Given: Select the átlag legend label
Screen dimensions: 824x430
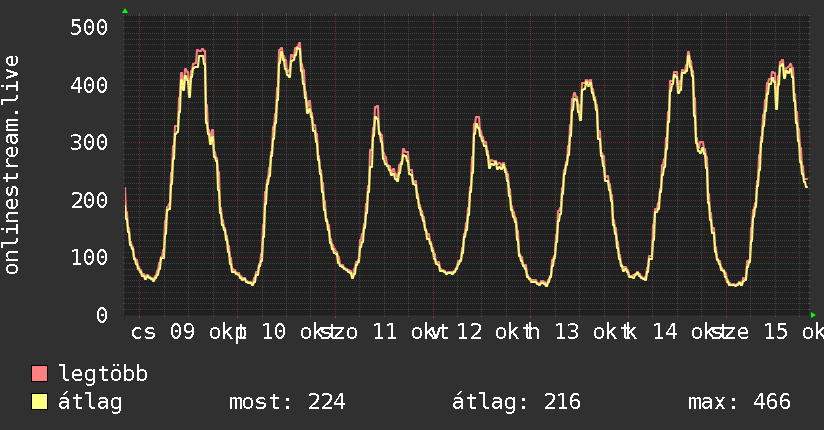Looking at the screenshot, I should coord(90,402).
